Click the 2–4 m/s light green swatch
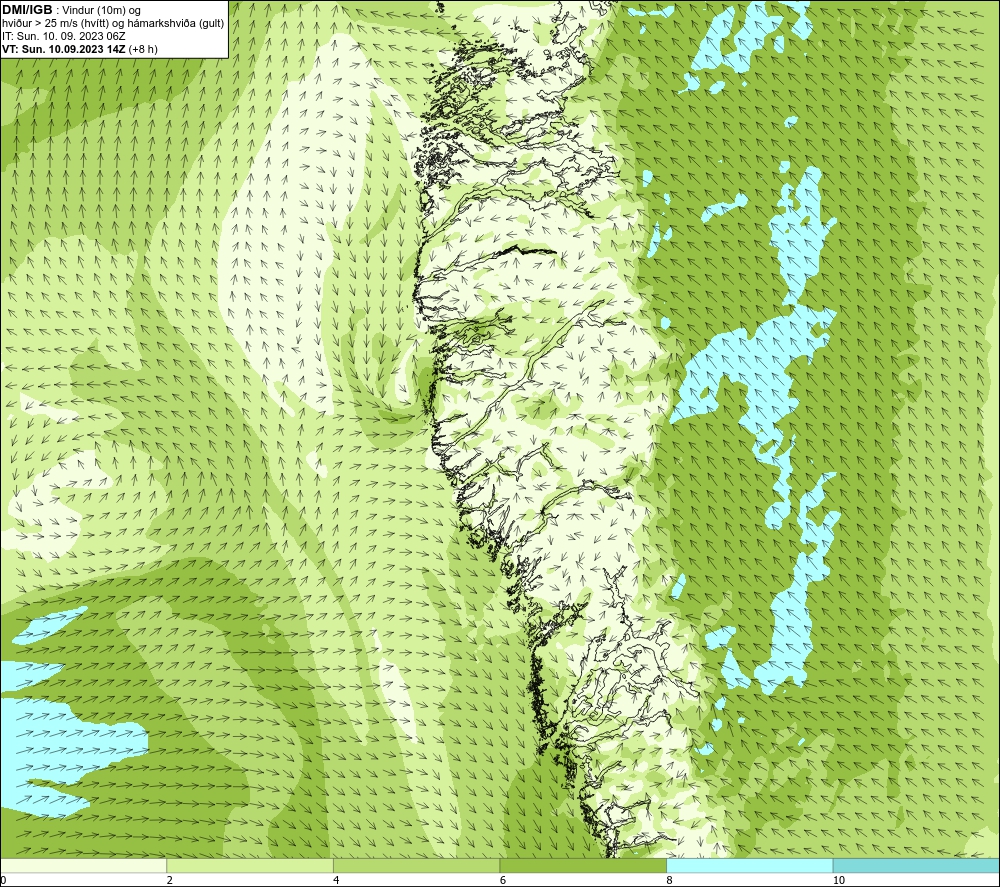 pos(250,865)
